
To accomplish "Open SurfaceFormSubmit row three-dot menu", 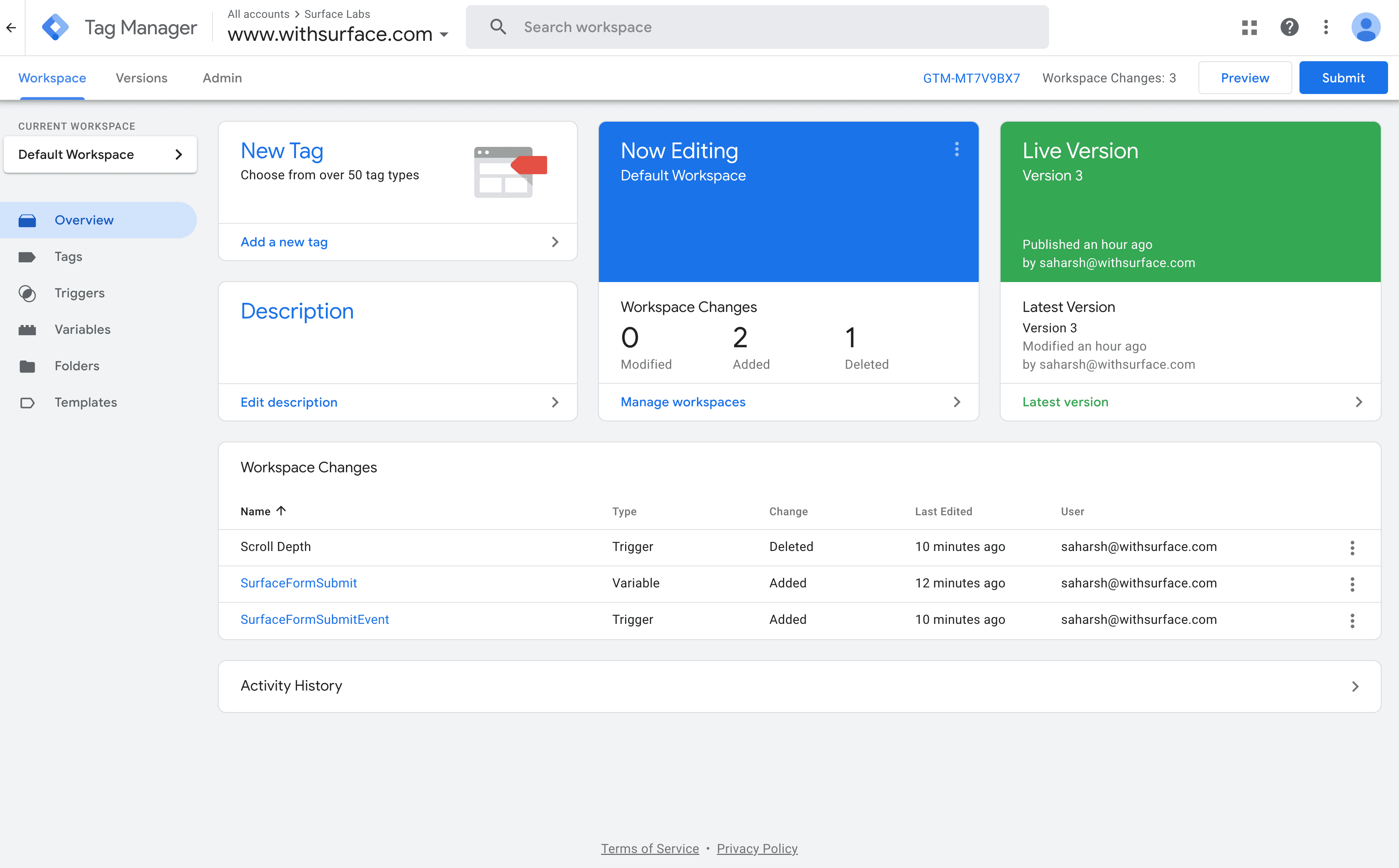I will pos(1352,584).
